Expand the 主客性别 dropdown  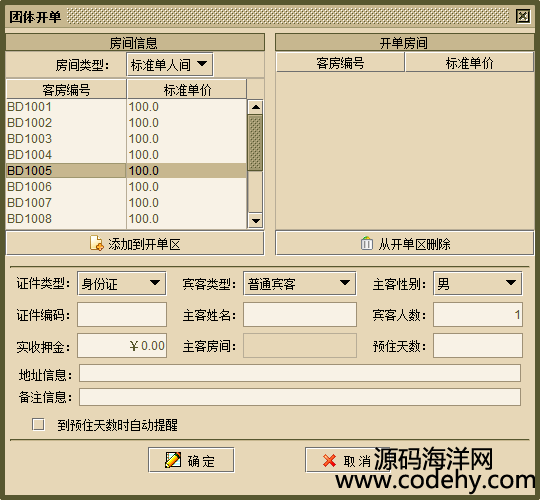[478, 283]
